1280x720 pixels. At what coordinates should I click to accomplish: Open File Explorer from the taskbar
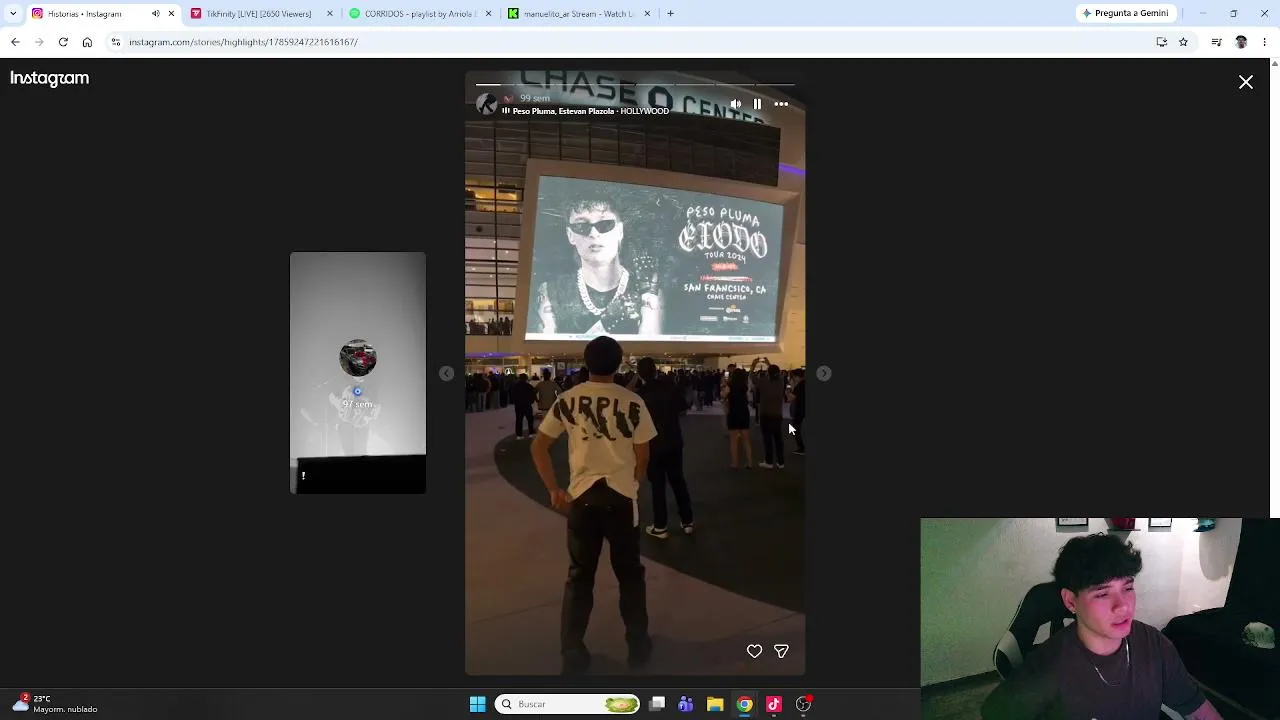[x=715, y=704]
